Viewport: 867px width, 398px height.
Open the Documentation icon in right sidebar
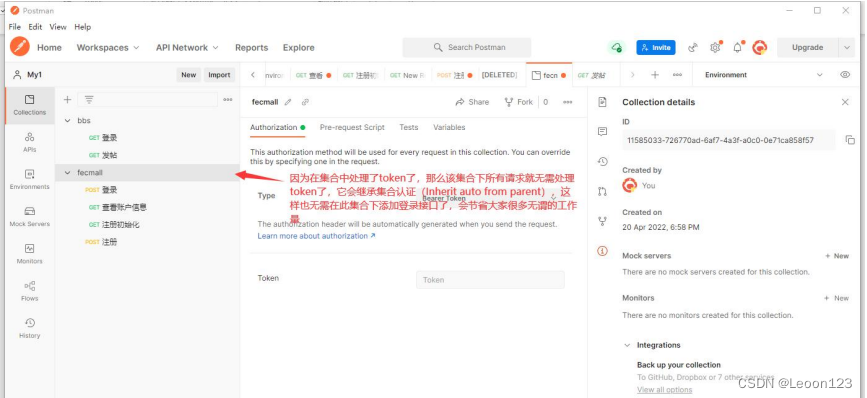(x=603, y=102)
